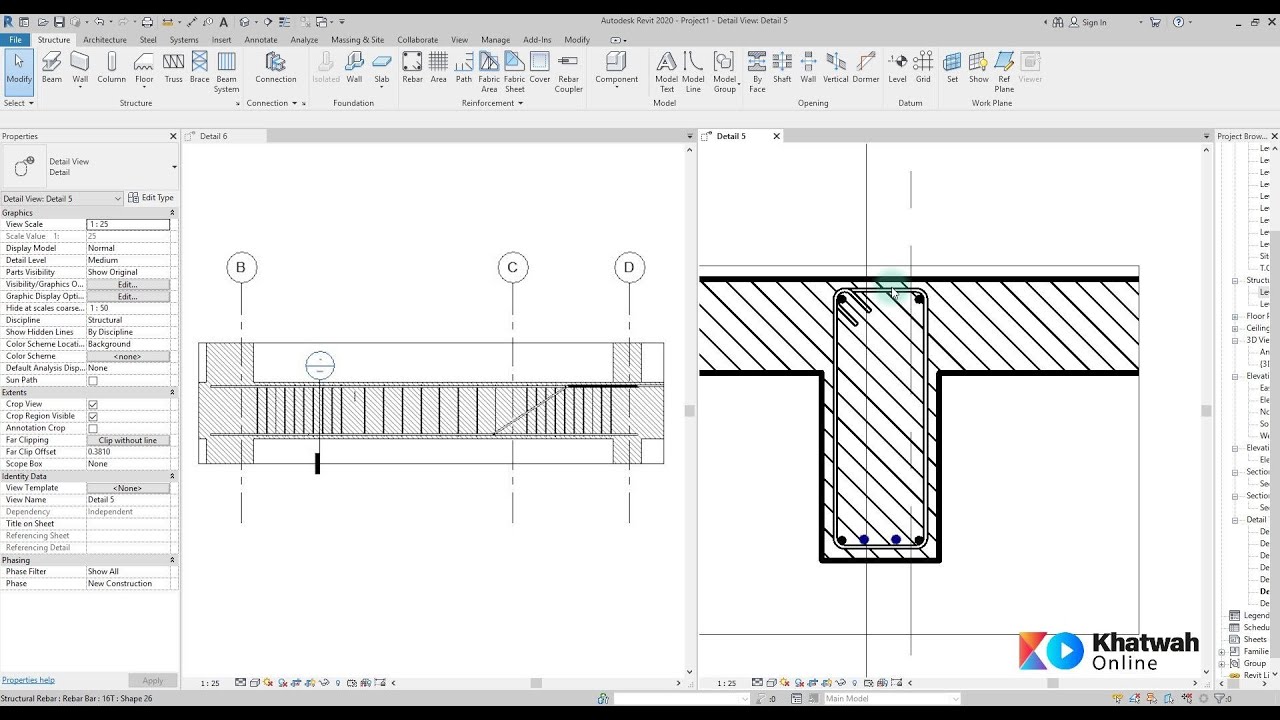Click the Edit Type button
The height and width of the screenshot is (720, 1280).
click(151, 198)
